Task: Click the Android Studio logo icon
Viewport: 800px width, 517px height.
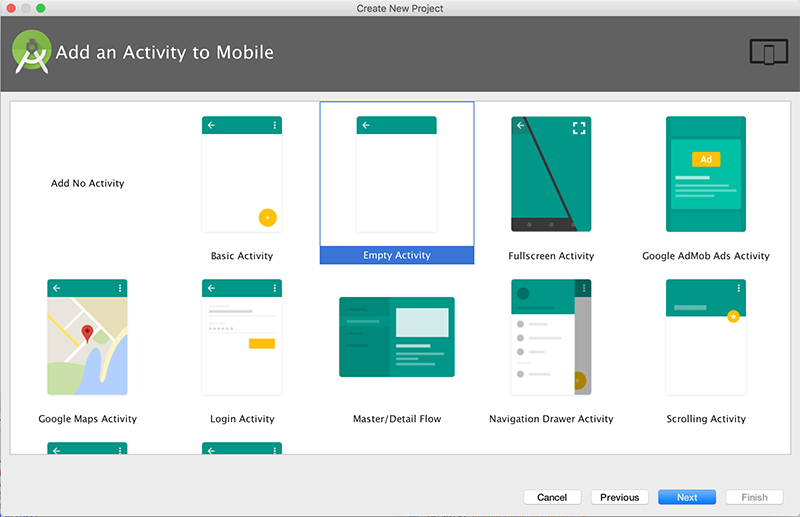Action: click(32, 52)
